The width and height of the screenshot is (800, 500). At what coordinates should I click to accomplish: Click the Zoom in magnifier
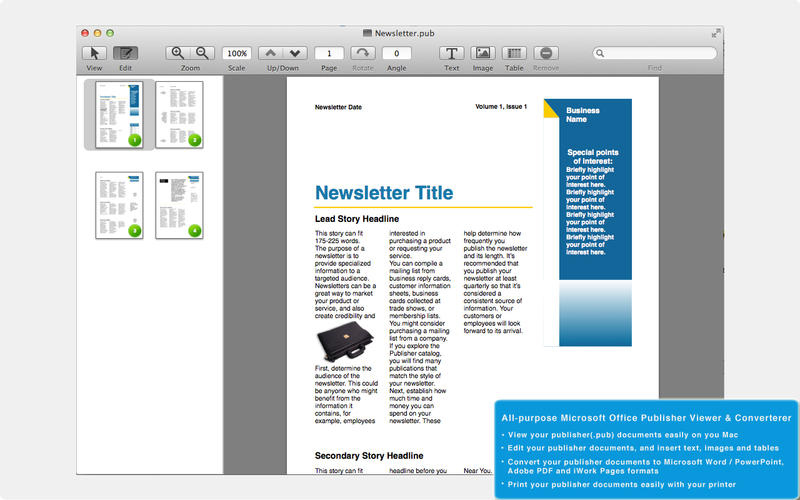coord(178,53)
